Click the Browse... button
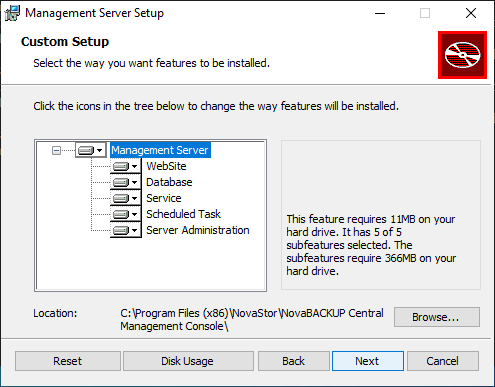The image size is (495, 387). click(437, 317)
